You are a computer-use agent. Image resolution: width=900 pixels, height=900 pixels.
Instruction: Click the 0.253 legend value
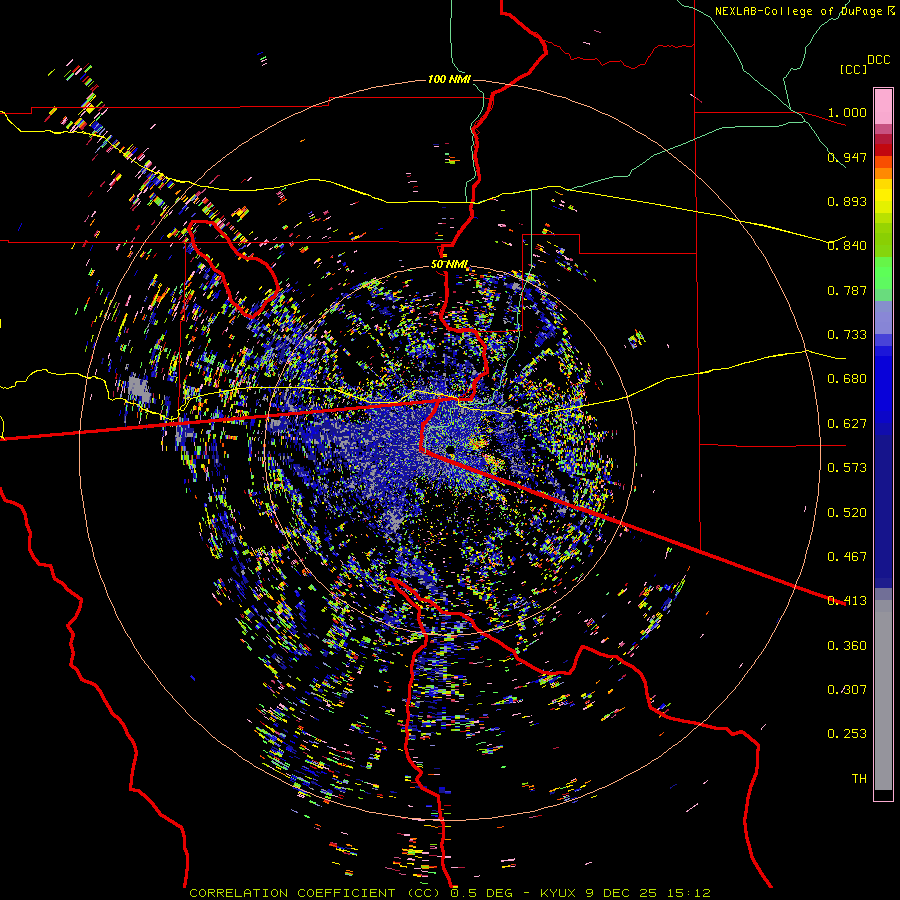coord(847,734)
